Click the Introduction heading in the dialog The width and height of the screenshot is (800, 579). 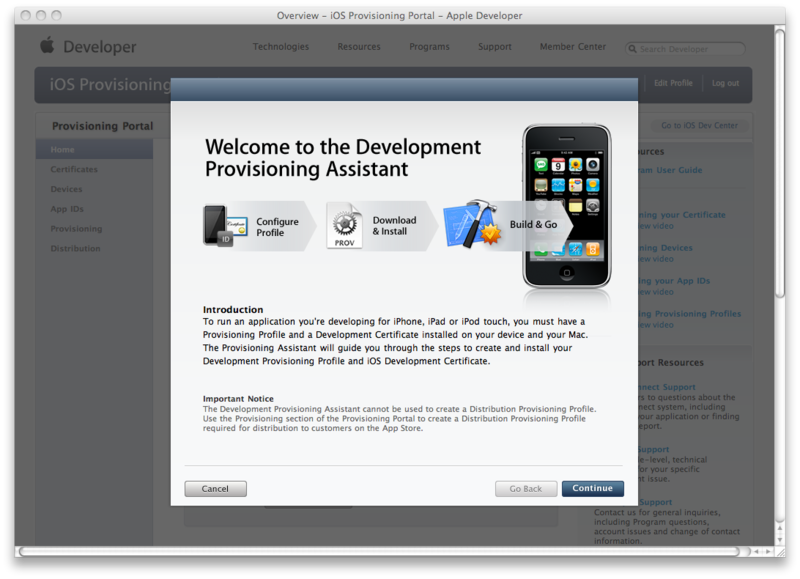pos(233,310)
